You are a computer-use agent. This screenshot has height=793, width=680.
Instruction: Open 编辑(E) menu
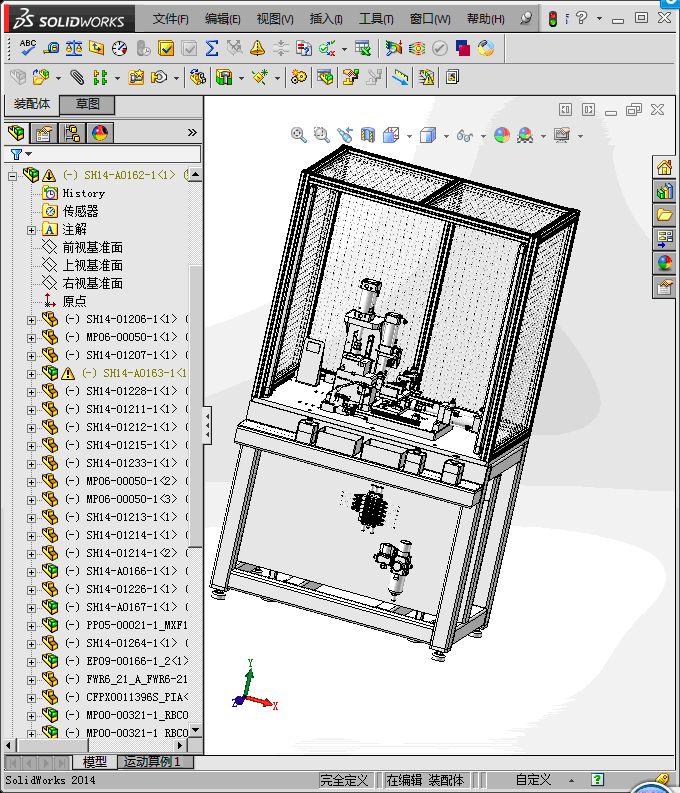pyautogui.click(x=222, y=19)
